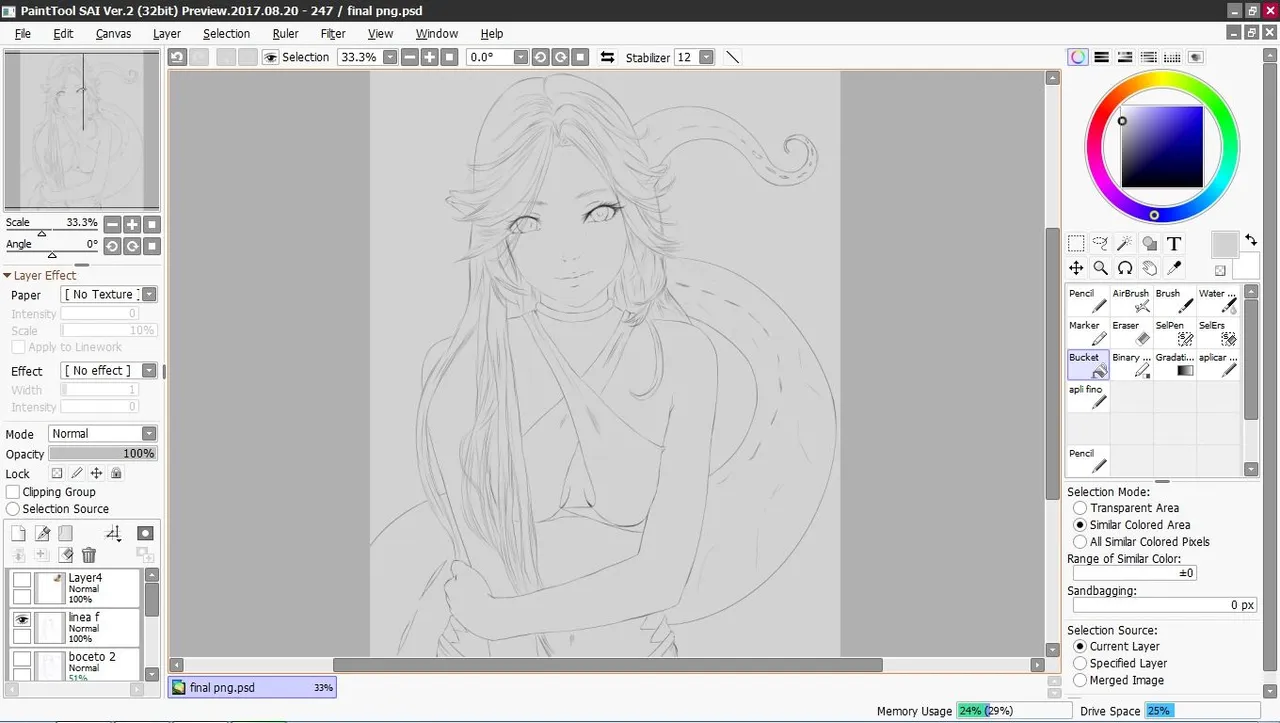Select the Rotate canvas tool
Screen dimensions: 1280x723
click(x=1124, y=268)
